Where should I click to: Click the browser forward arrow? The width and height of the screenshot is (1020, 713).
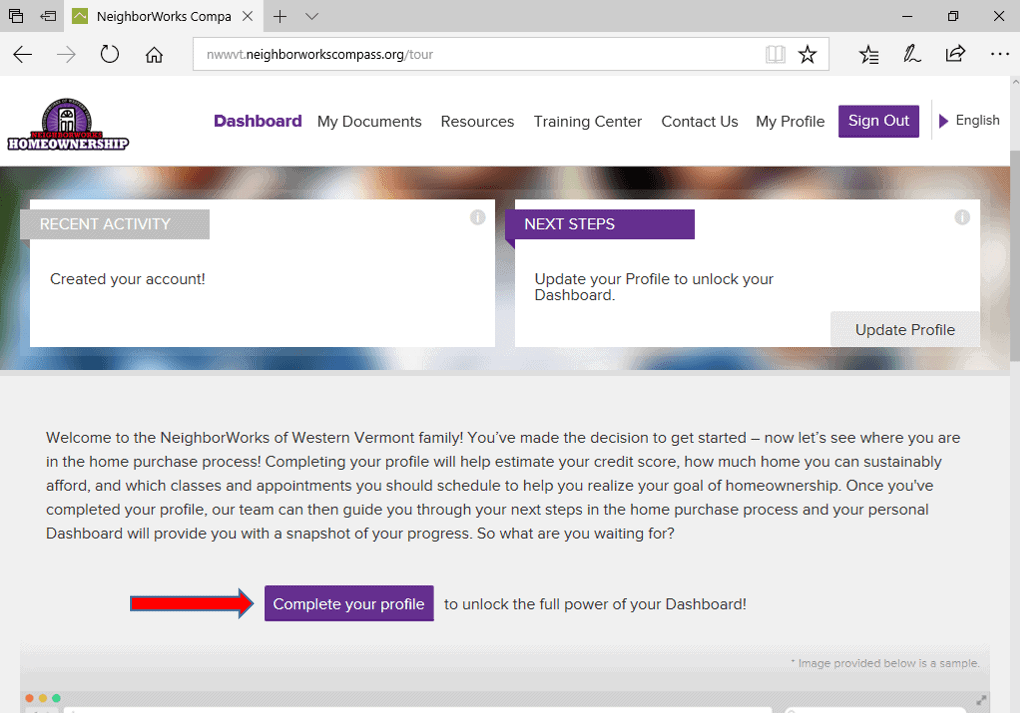pyautogui.click(x=66, y=55)
